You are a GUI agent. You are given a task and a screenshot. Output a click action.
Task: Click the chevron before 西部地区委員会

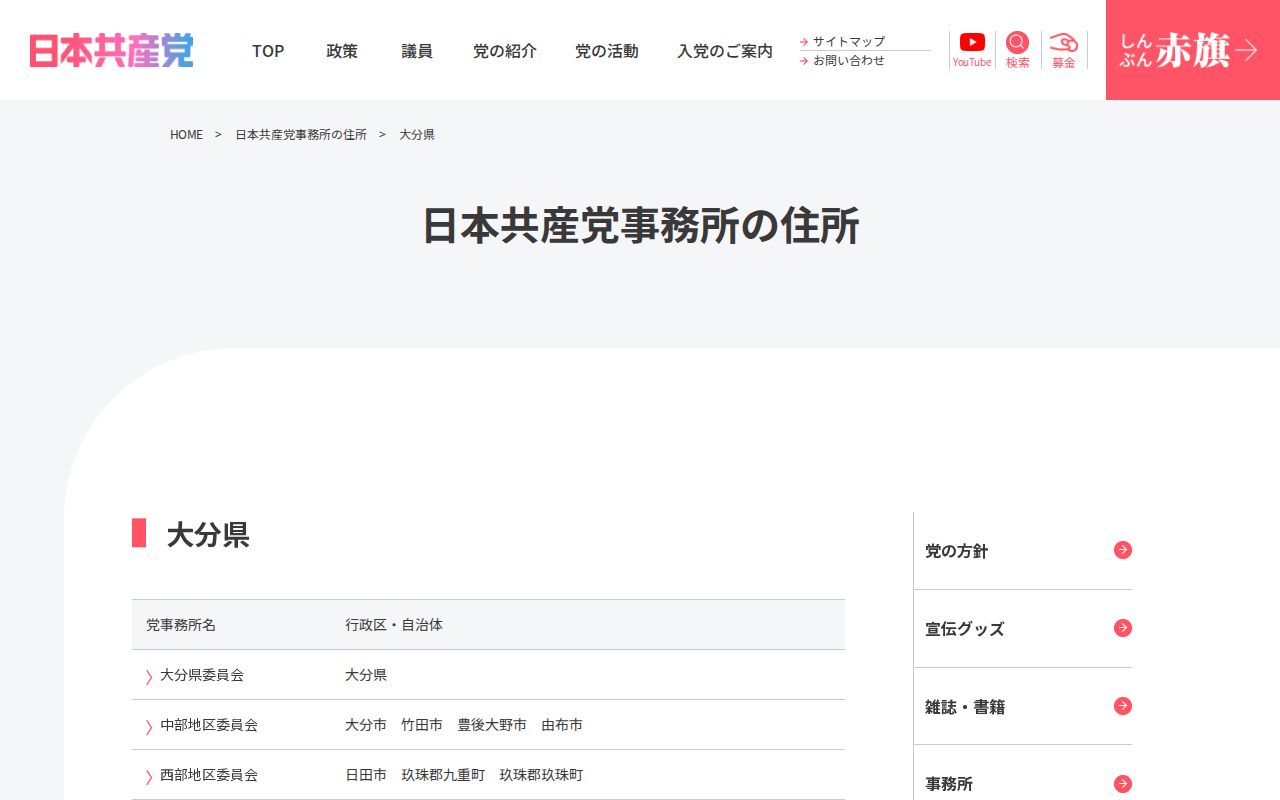149,776
